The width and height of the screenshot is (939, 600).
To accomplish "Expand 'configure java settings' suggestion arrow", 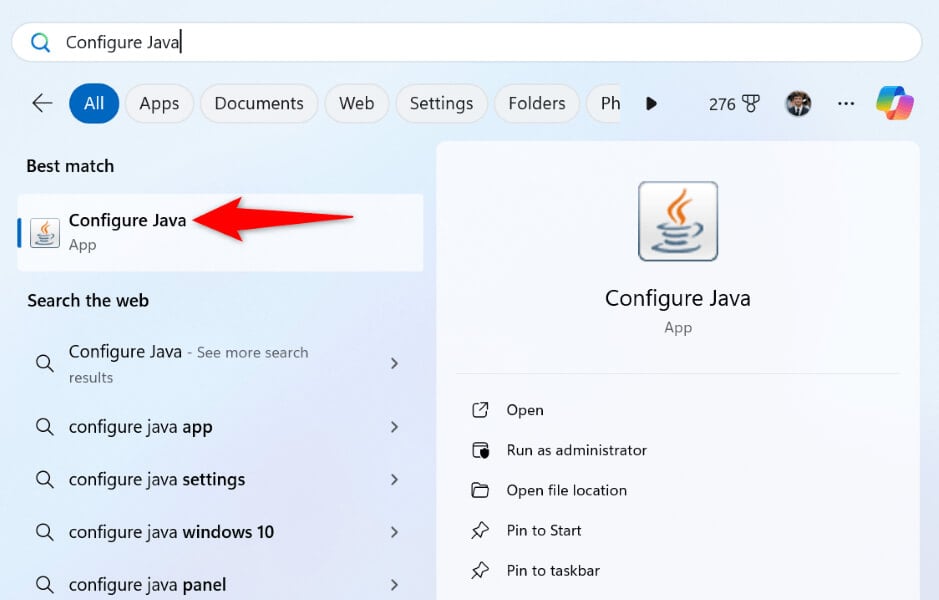I will point(394,480).
